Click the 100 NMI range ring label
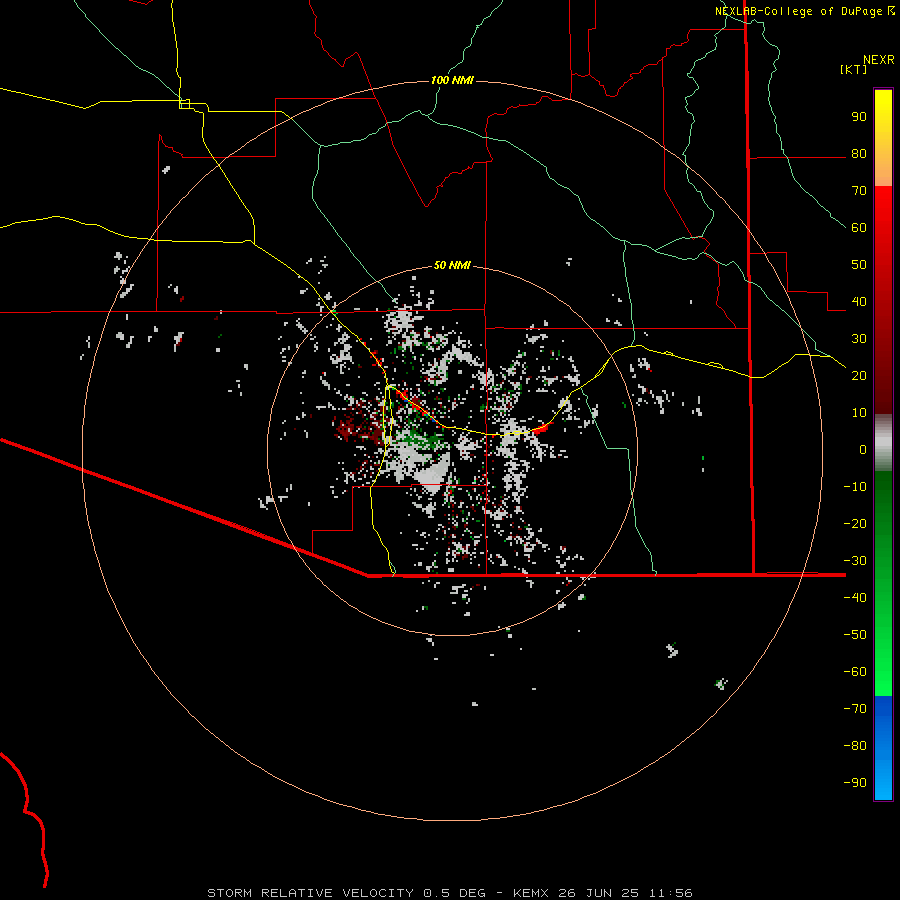Image resolution: width=900 pixels, height=900 pixels. [452, 80]
